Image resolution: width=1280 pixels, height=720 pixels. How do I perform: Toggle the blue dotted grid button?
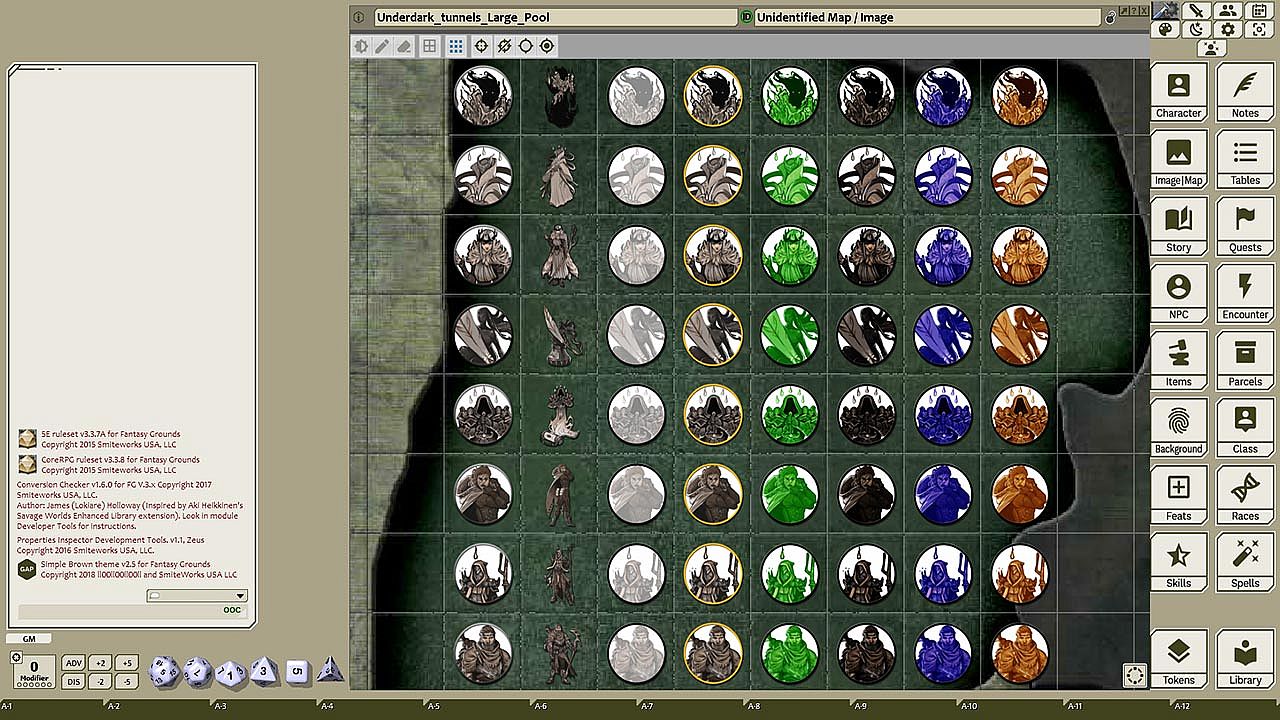click(456, 46)
